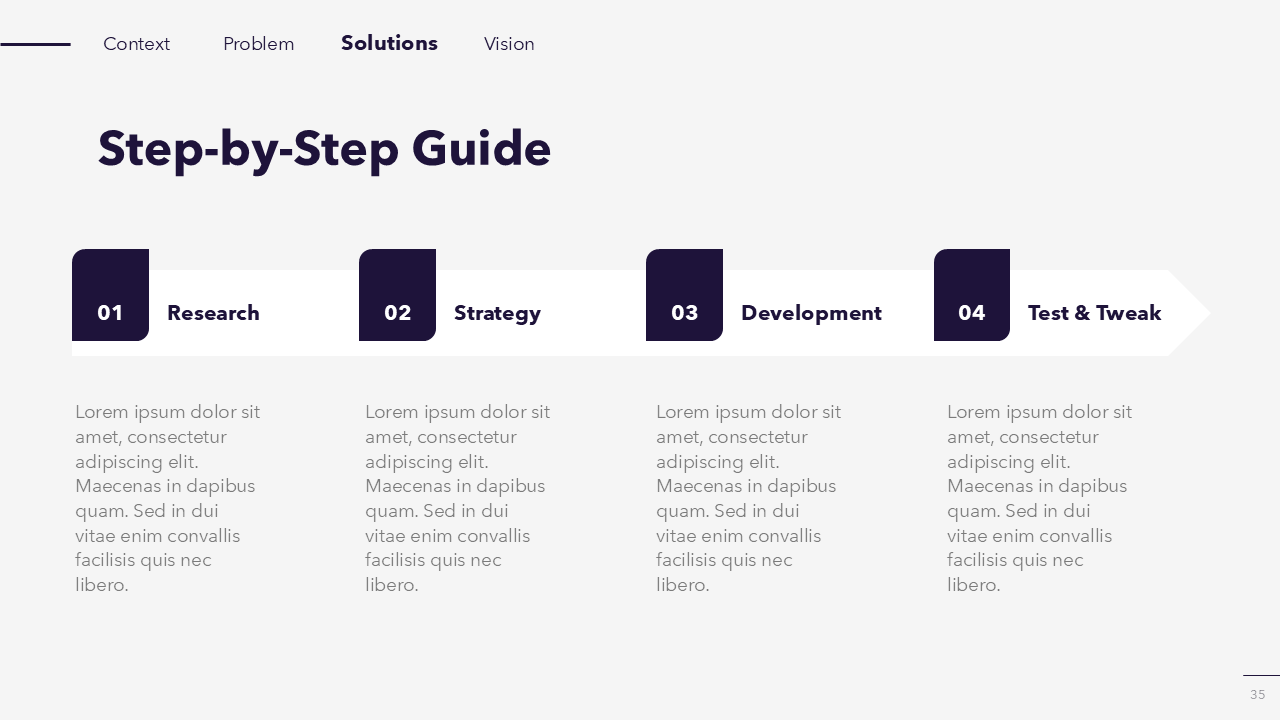
Task: Select the 01 step number box
Action: 110,296
